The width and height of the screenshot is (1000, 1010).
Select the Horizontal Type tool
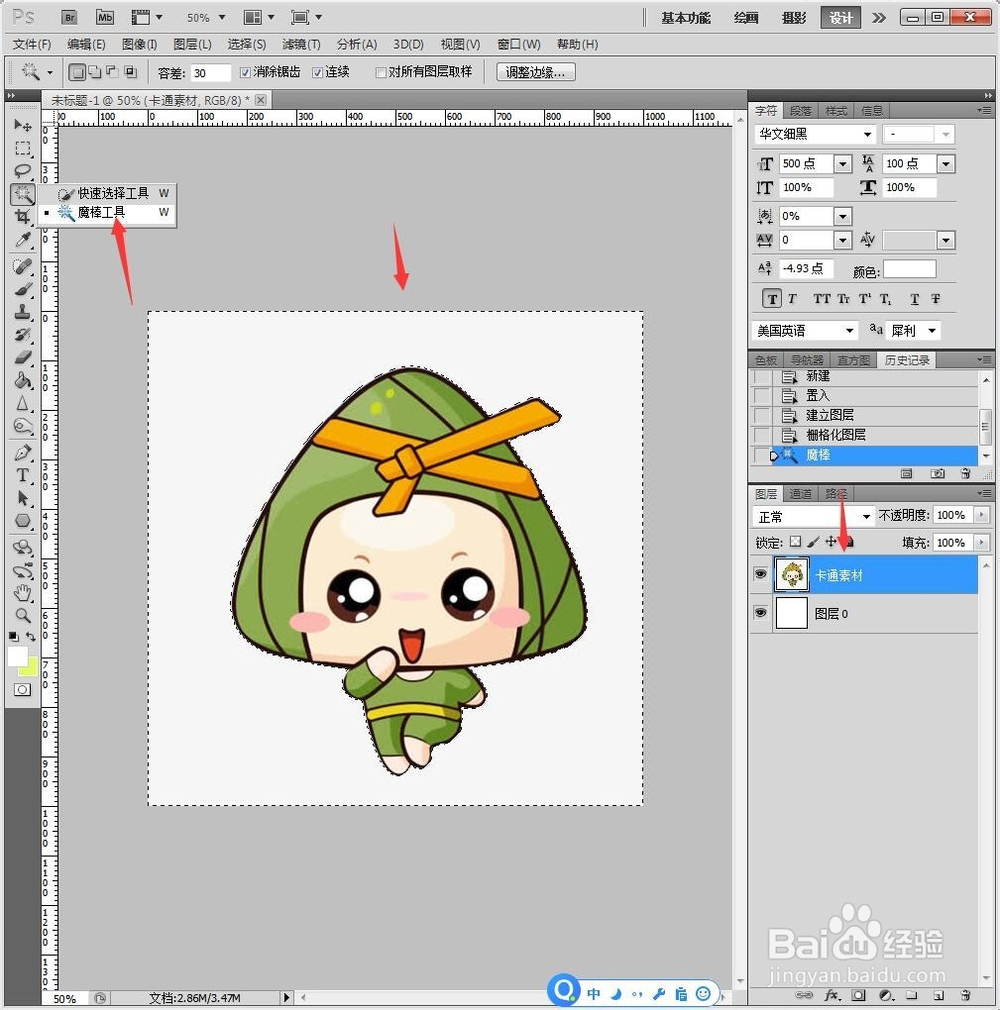23,475
